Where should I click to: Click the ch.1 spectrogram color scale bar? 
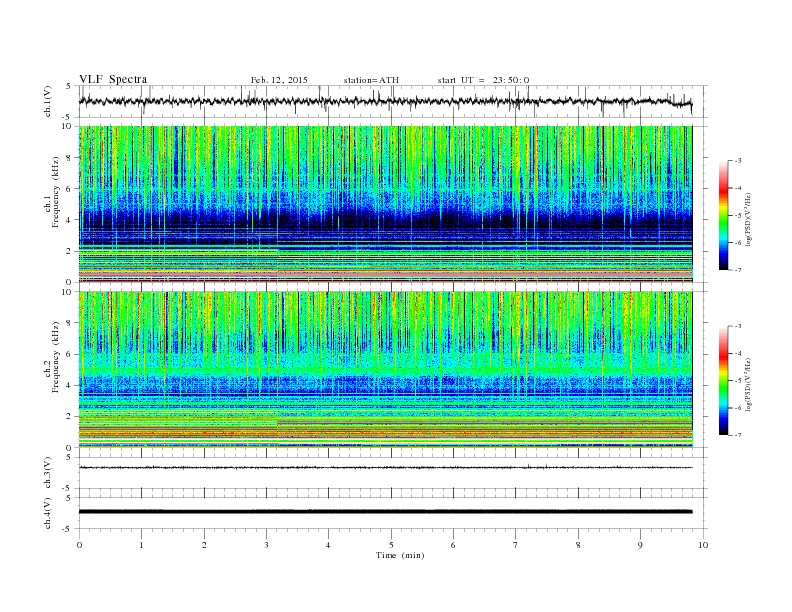[723, 215]
